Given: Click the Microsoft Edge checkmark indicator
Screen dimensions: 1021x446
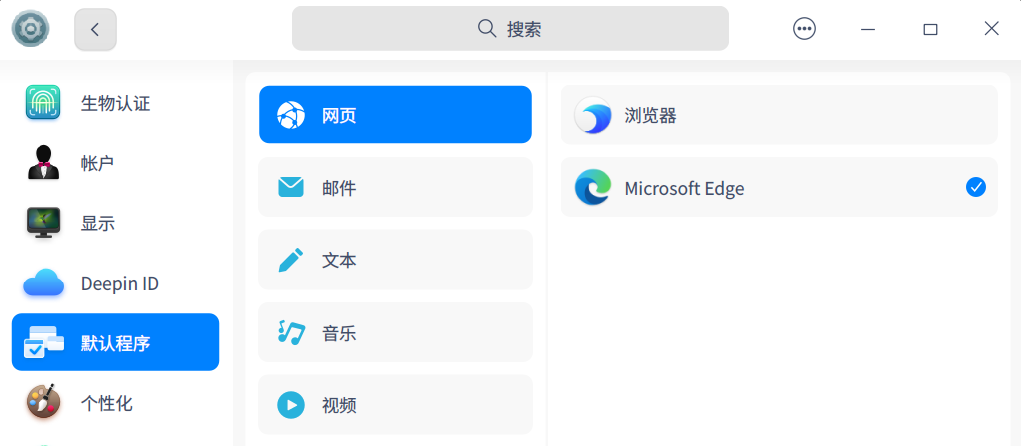Looking at the screenshot, I should click(976, 187).
